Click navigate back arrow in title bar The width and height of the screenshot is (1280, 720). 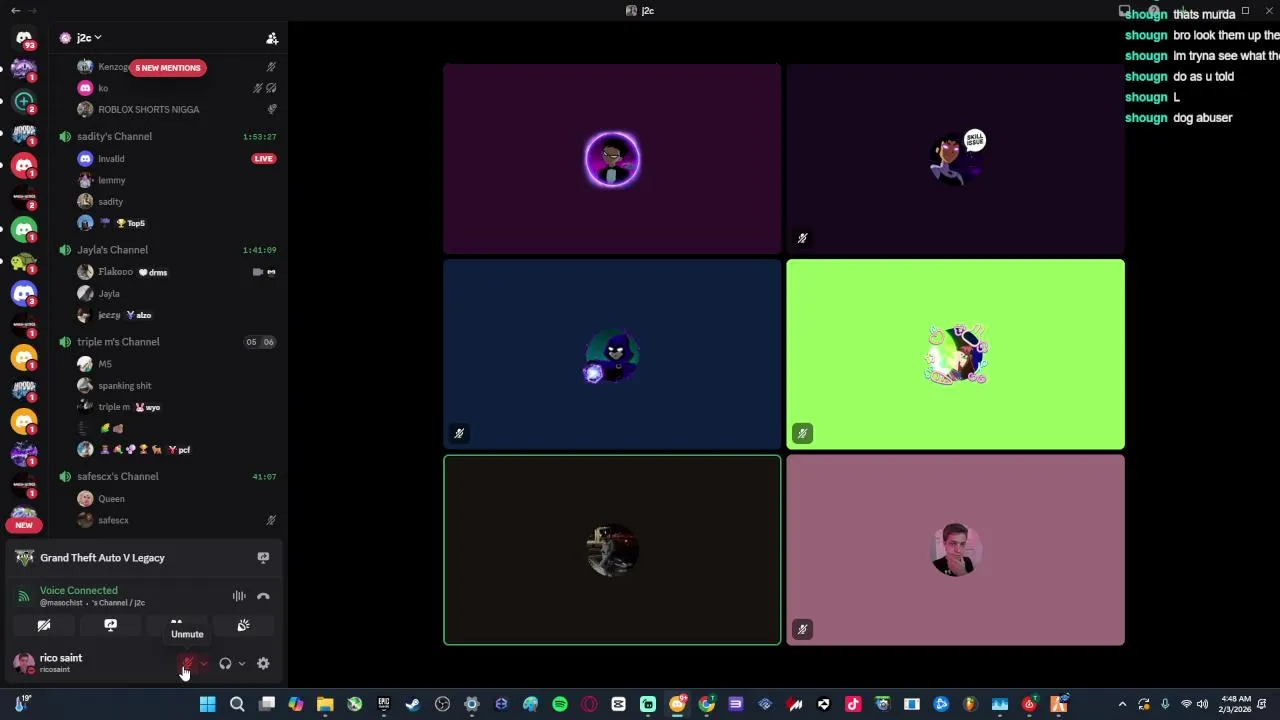pos(15,10)
